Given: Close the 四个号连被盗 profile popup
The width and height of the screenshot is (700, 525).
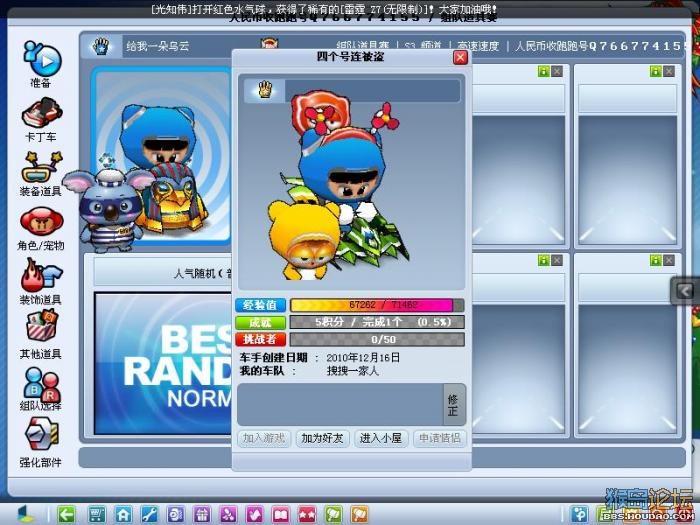Looking at the screenshot, I should click(x=460, y=58).
